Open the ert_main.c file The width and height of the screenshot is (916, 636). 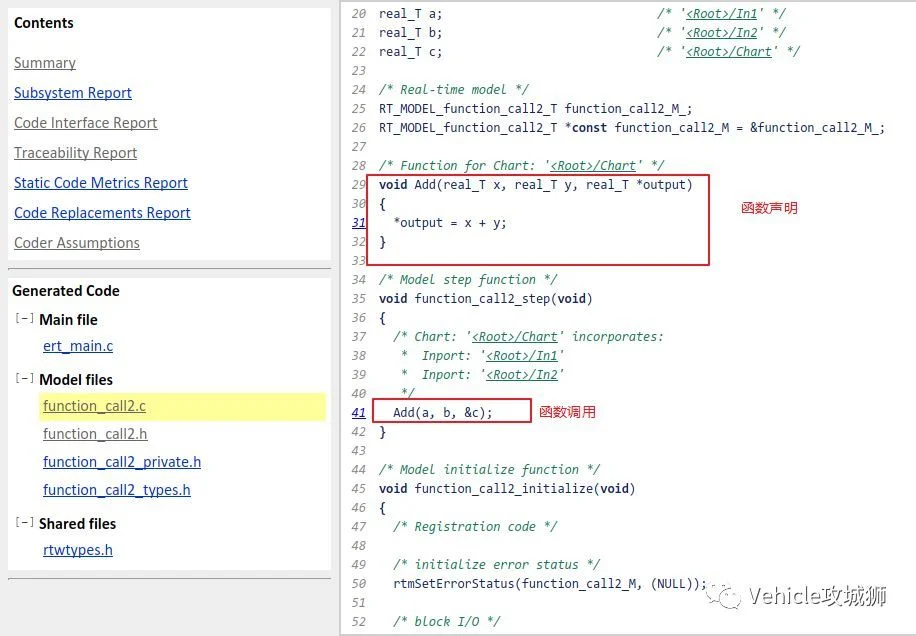click(78, 346)
